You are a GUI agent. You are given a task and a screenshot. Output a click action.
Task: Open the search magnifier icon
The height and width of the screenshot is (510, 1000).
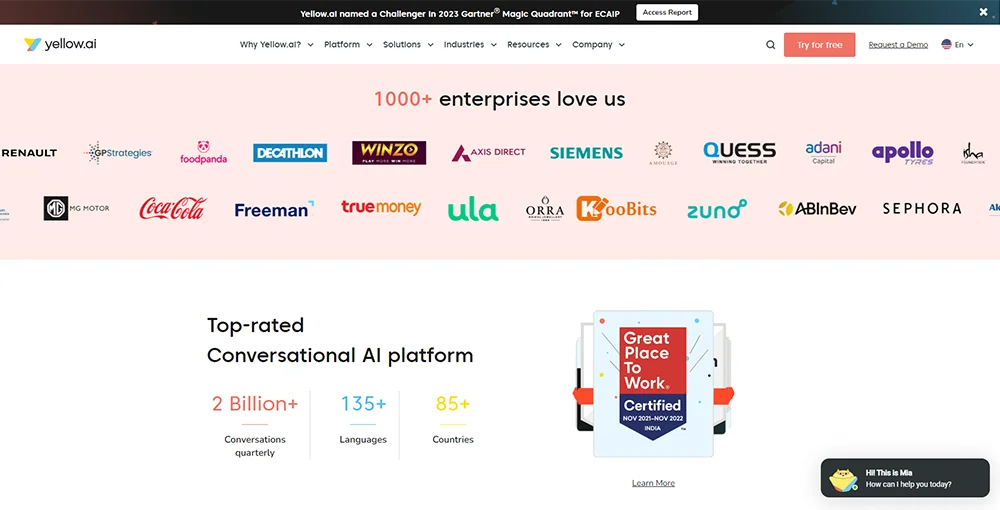point(770,45)
